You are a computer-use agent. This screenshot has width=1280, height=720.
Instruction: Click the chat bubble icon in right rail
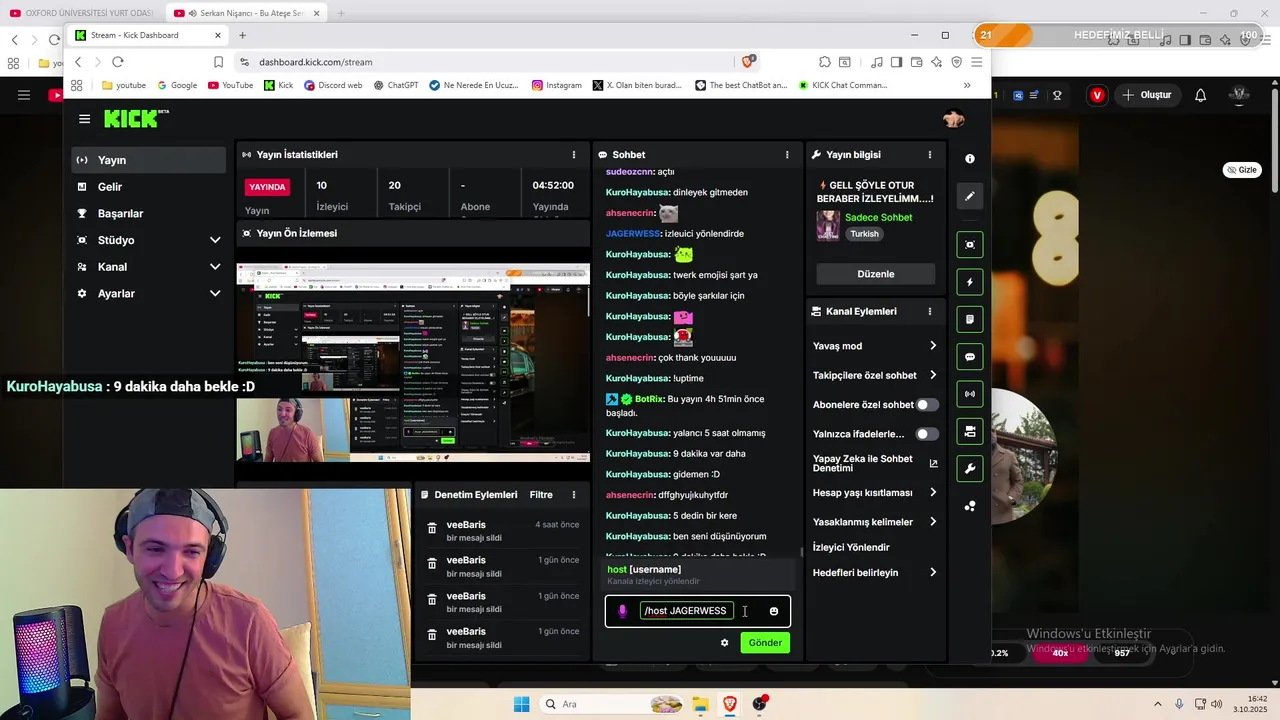click(969, 357)
